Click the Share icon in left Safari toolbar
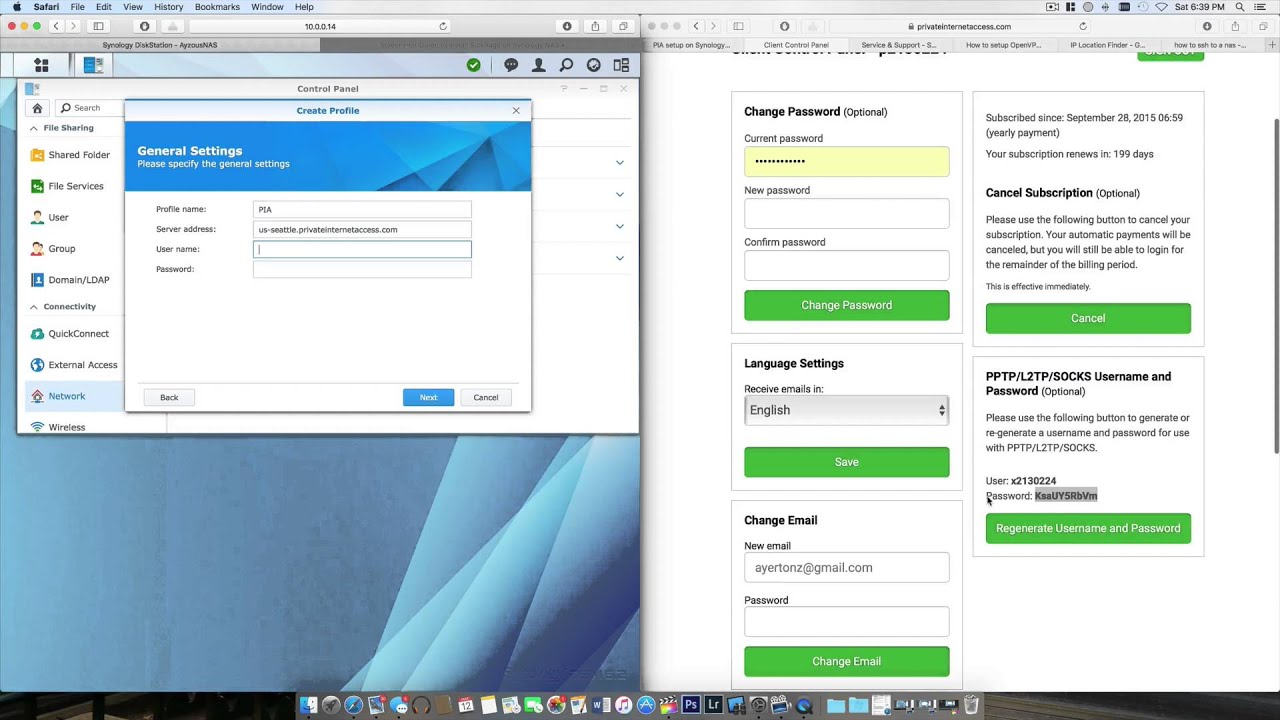 coord(595,26)
